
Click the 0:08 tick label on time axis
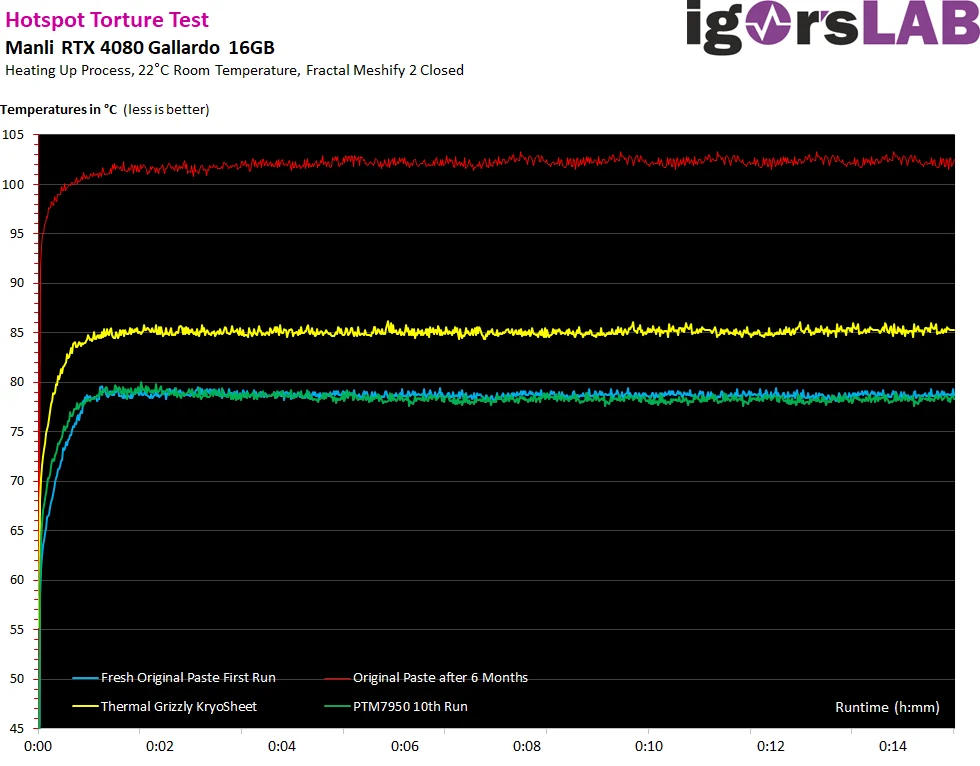pyautogui.click(x=526, y=746)
